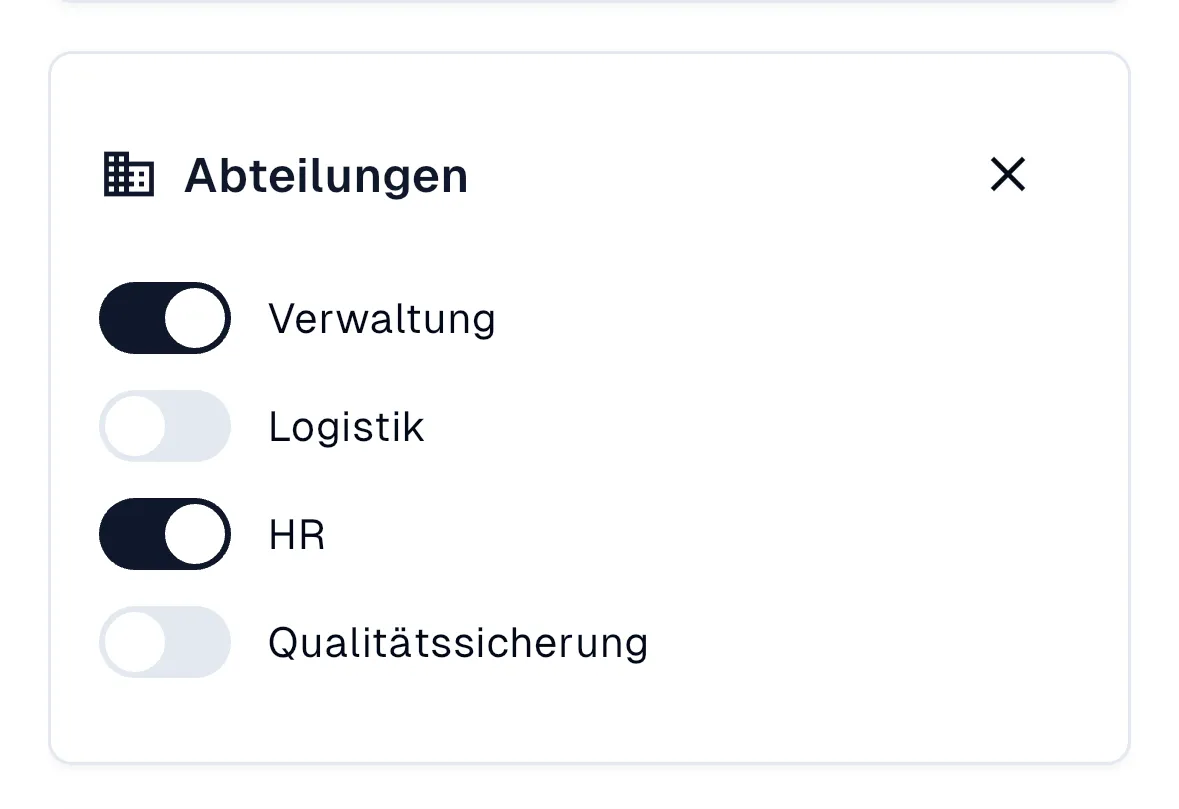
Task: Click the building icon beside Abteilungen
Action: (x=130, y=173)
